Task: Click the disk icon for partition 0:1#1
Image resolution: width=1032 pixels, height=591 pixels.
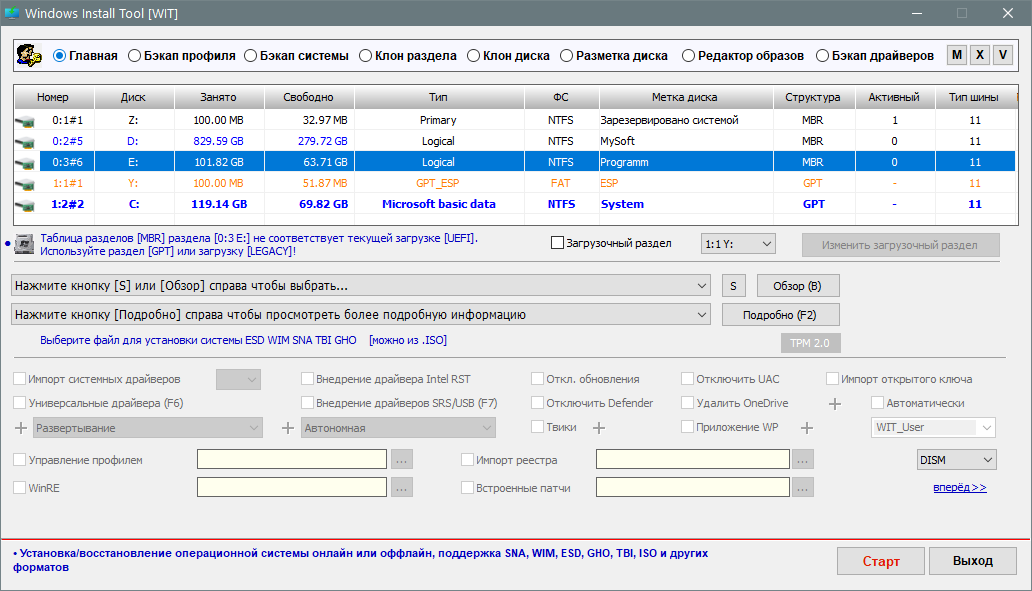Action: (x=25, y=121)
